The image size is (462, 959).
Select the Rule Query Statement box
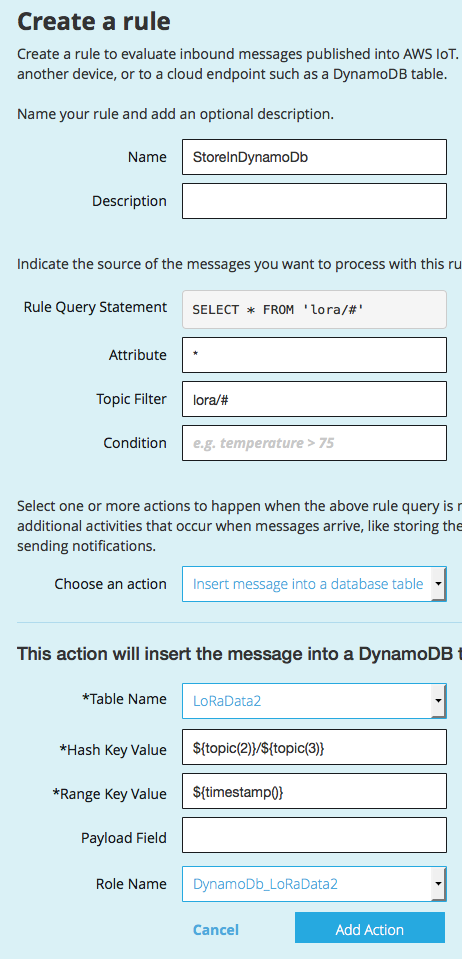pyautogui.click(x=314, y=309)
